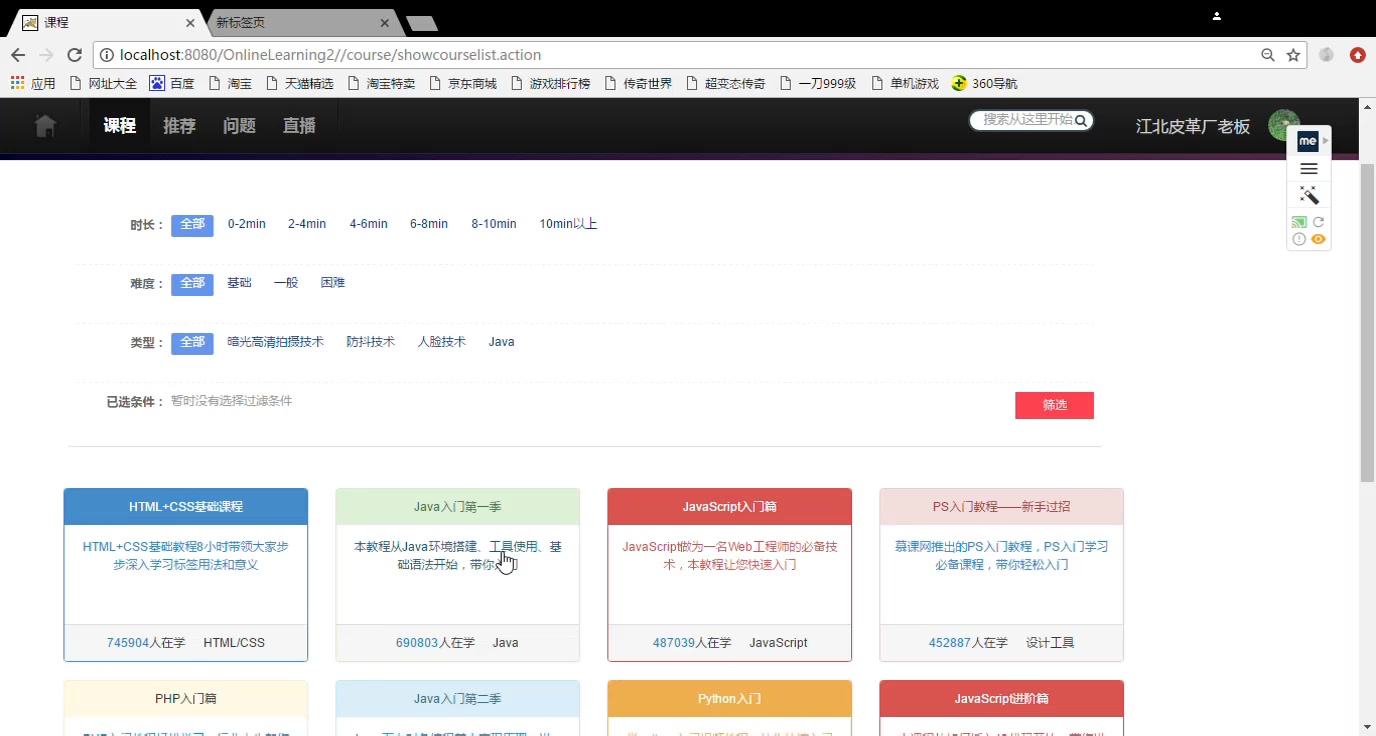The image size is (1376, 736).
Task: Click the green screencast icon in the widget
Action: coord(1298,221)
